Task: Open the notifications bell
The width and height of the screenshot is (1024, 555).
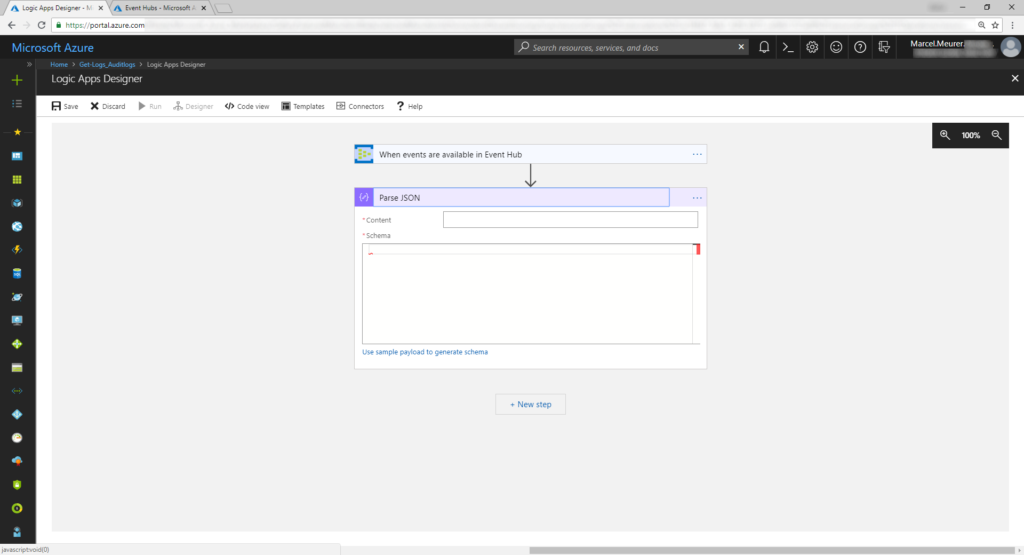Action: 765,47
